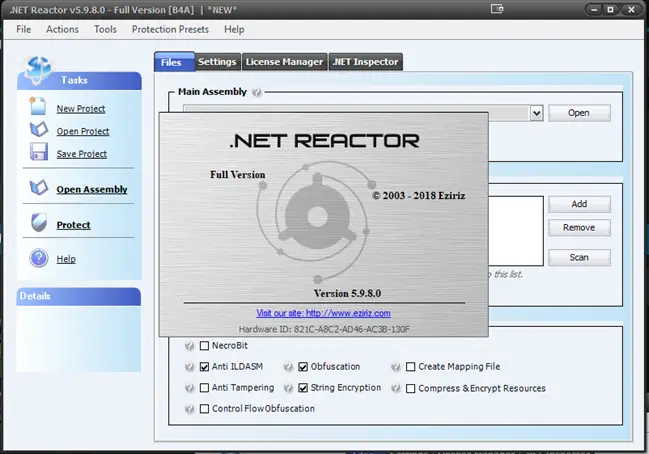649x454 pixels.
Task: Click the Open Project book icon
Action: [x=38, y=130]
